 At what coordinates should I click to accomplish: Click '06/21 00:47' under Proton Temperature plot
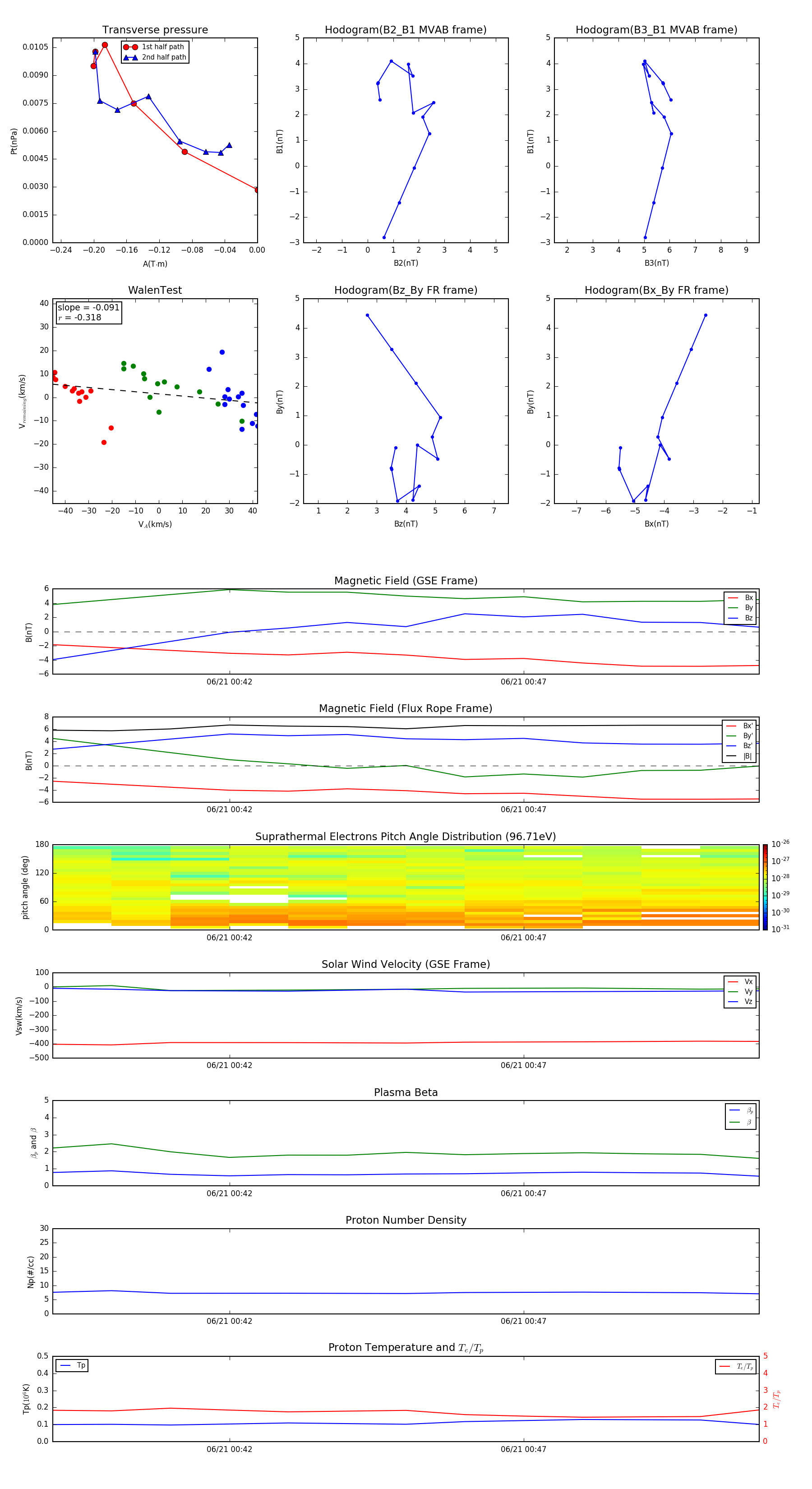click(x=524, y=1449)
